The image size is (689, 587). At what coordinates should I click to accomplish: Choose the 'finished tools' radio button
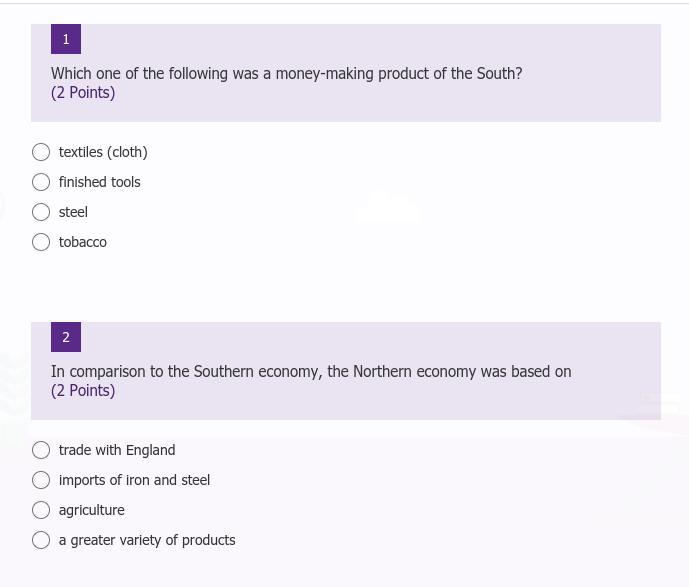point(41,182)
